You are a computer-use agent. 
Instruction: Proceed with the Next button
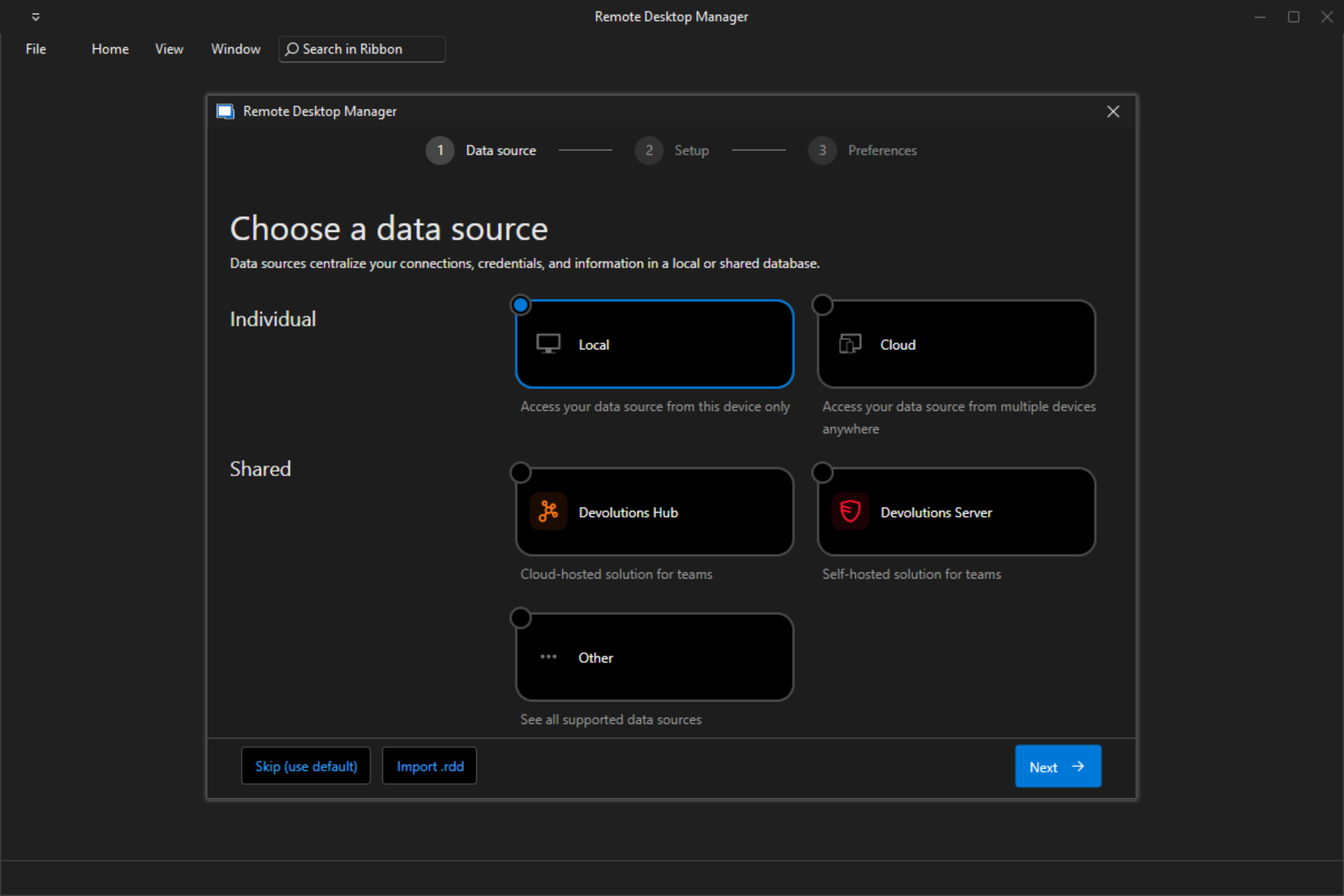click(x=1058, y=766)
